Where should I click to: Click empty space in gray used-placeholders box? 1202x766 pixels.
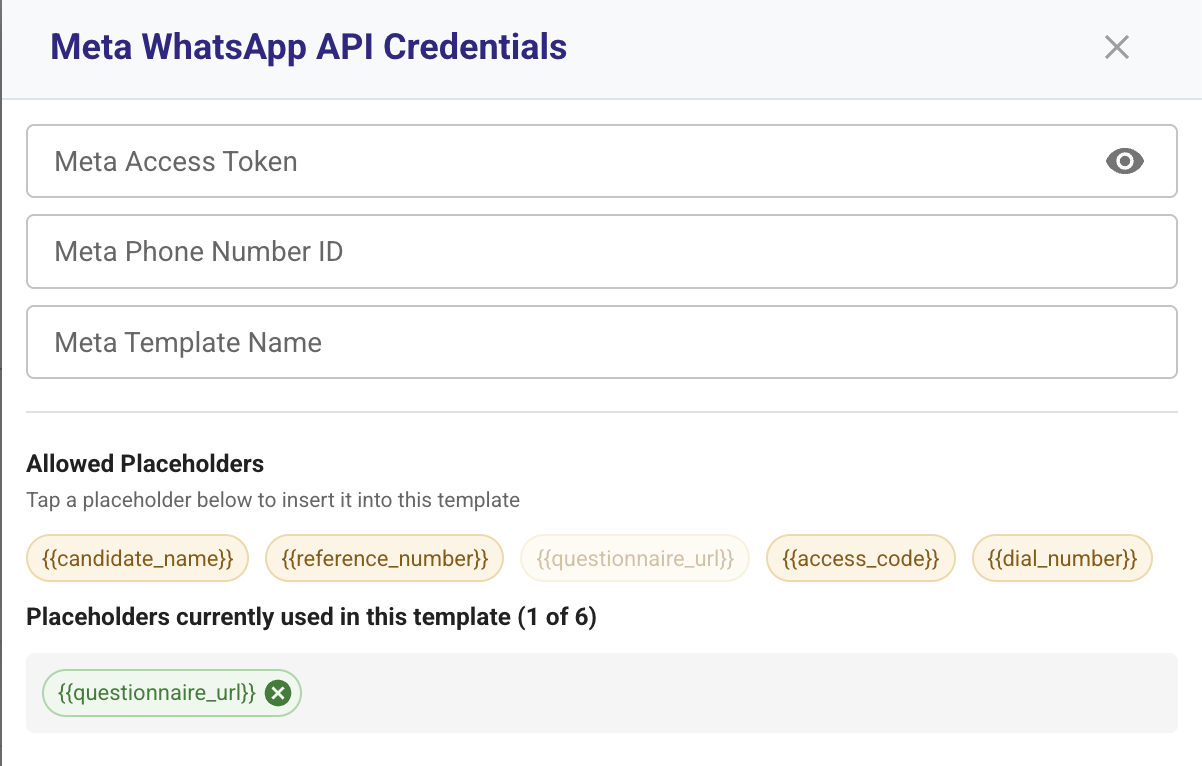pyautogui.click(x=740, y=693)
